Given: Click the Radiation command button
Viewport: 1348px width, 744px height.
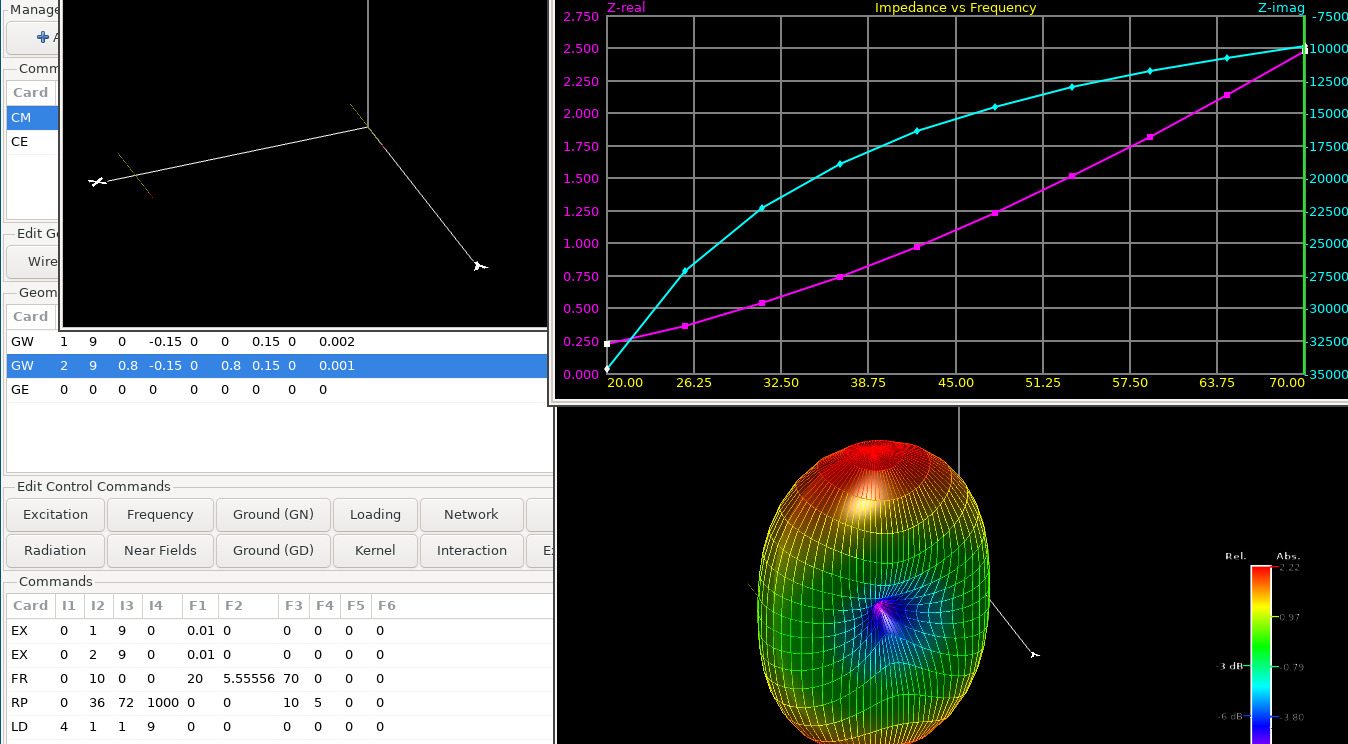Looking at the screenshot, I should coord(55,551).
